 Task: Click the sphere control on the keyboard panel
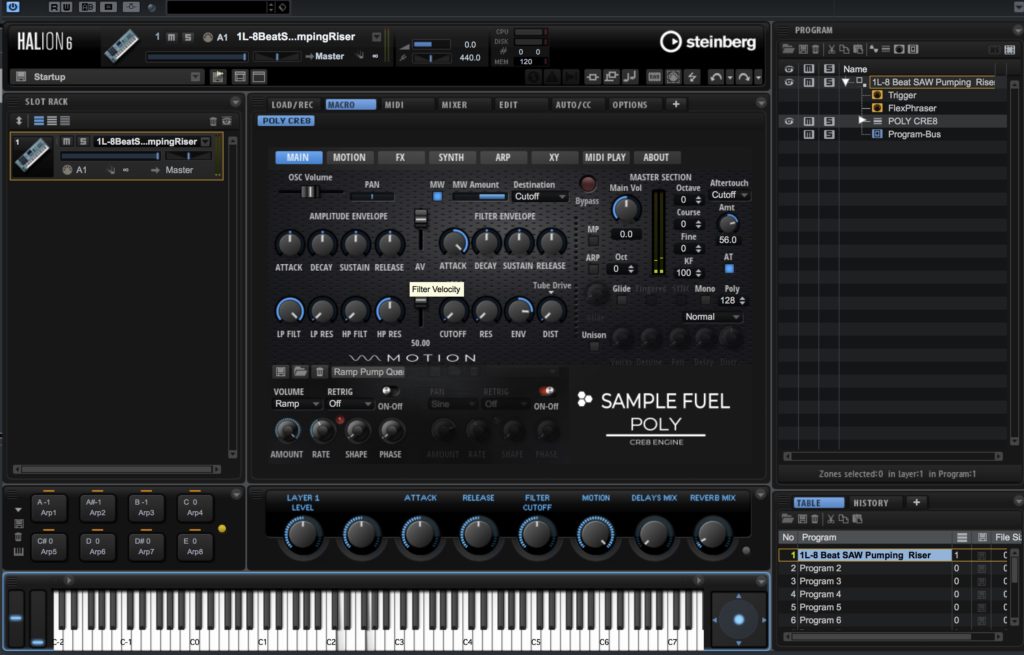[x=739, y=620]
